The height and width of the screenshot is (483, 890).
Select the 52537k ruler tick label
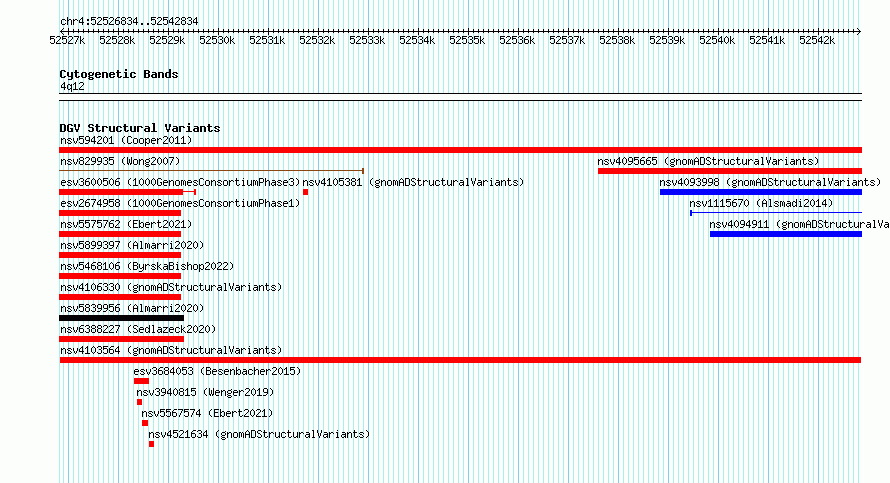[x=566, y=40]
